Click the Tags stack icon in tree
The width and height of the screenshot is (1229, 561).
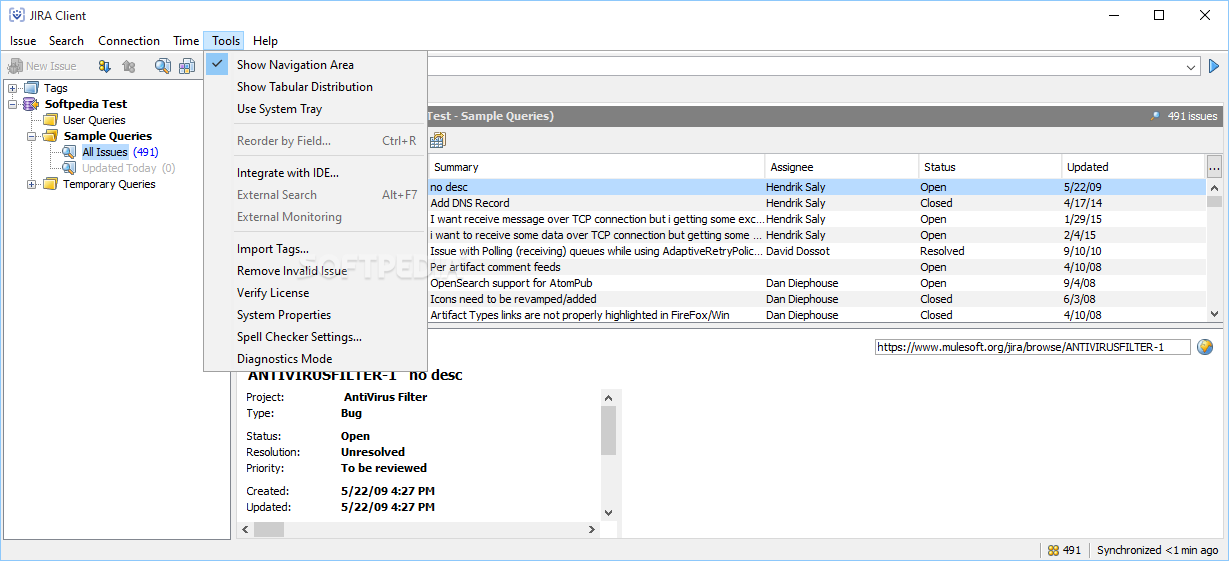[x=31, y=88]
